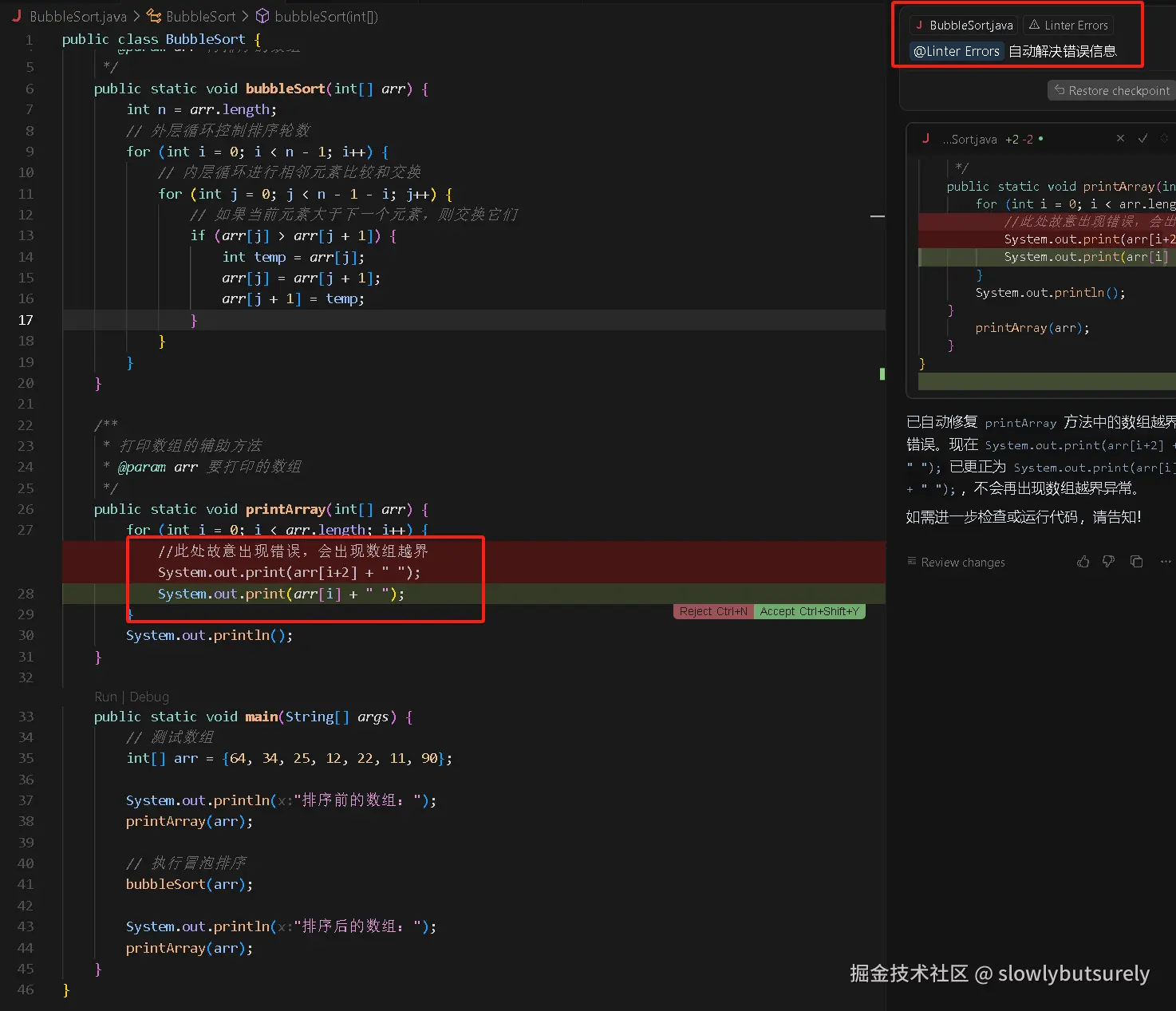Image resolution: width=1176 pixels, height=1011 pixels.
Task: Click 'public class BubbleSort' on line 1
Action: 153,39
